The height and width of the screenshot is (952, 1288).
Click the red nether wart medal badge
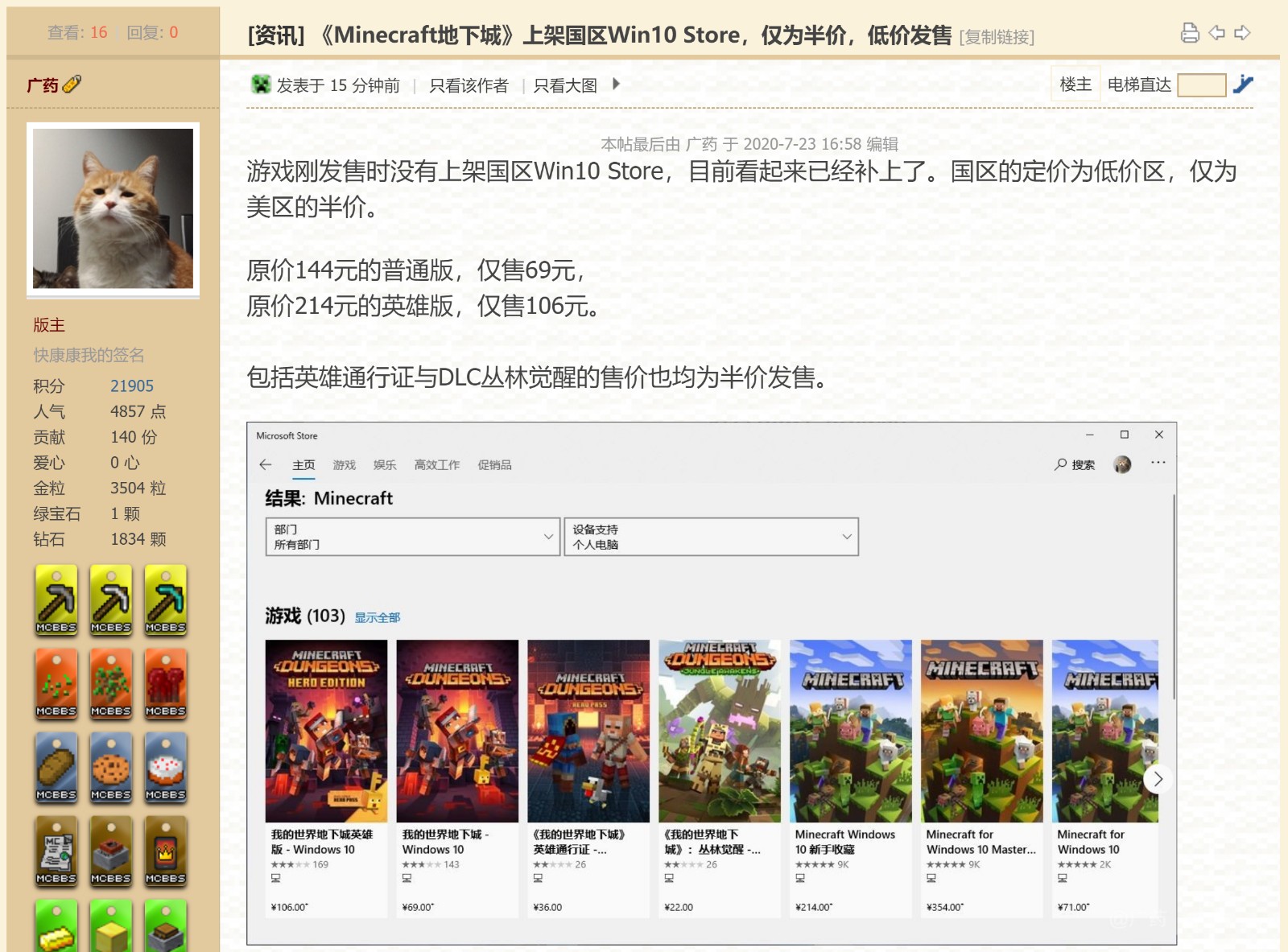(166, 683)
